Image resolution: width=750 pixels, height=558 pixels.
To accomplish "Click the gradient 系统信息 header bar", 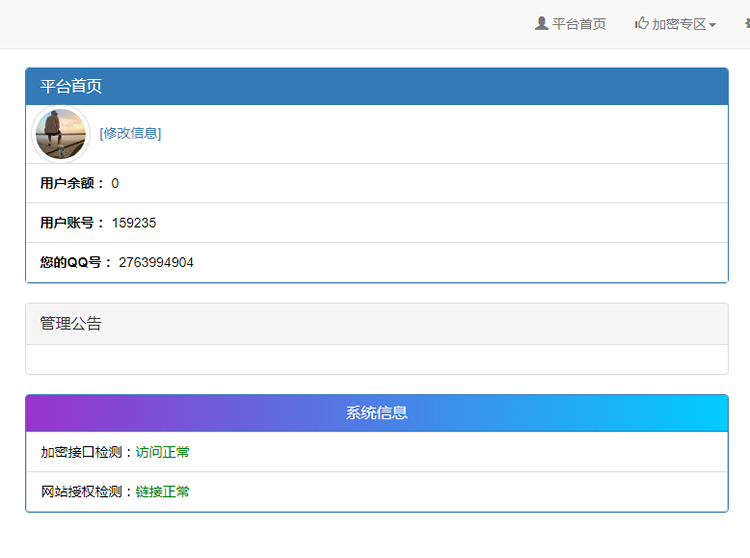I will pyautogui.click(x=376, y=413).
